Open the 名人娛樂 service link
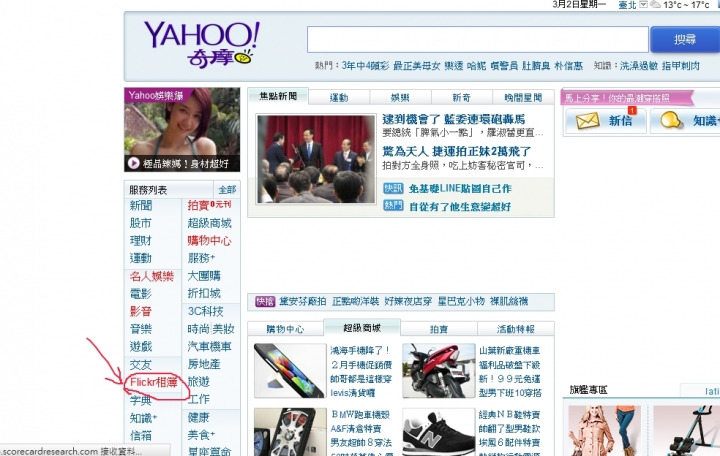720x456 pixels. coord(152,276)
